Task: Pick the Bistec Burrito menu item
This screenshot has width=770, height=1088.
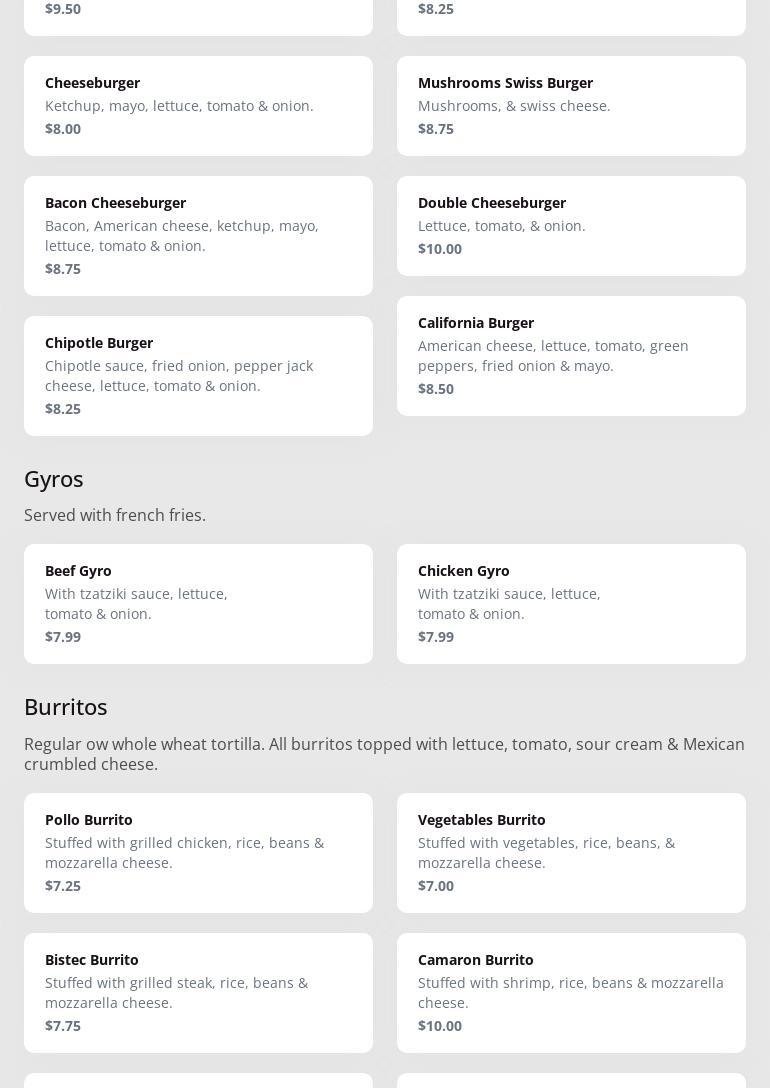Action: [x=198, y=992]
